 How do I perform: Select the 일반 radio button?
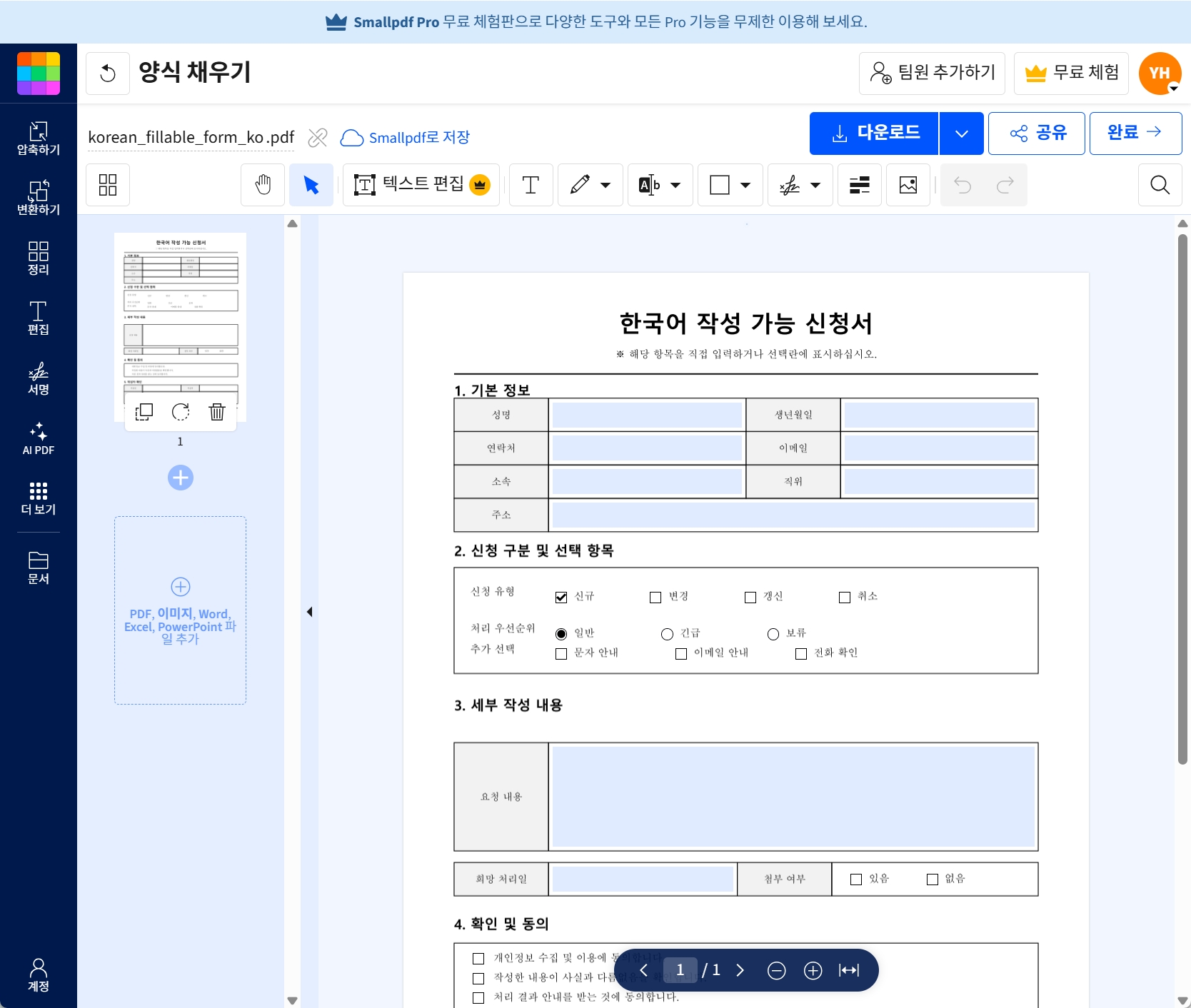tap(561, 634)
